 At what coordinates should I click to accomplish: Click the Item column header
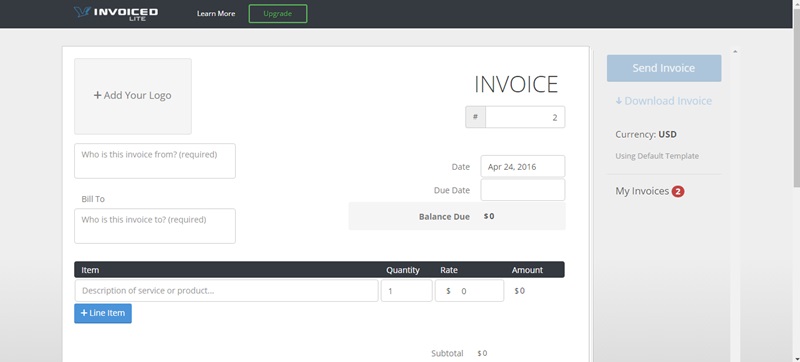[x=90, y=270]
